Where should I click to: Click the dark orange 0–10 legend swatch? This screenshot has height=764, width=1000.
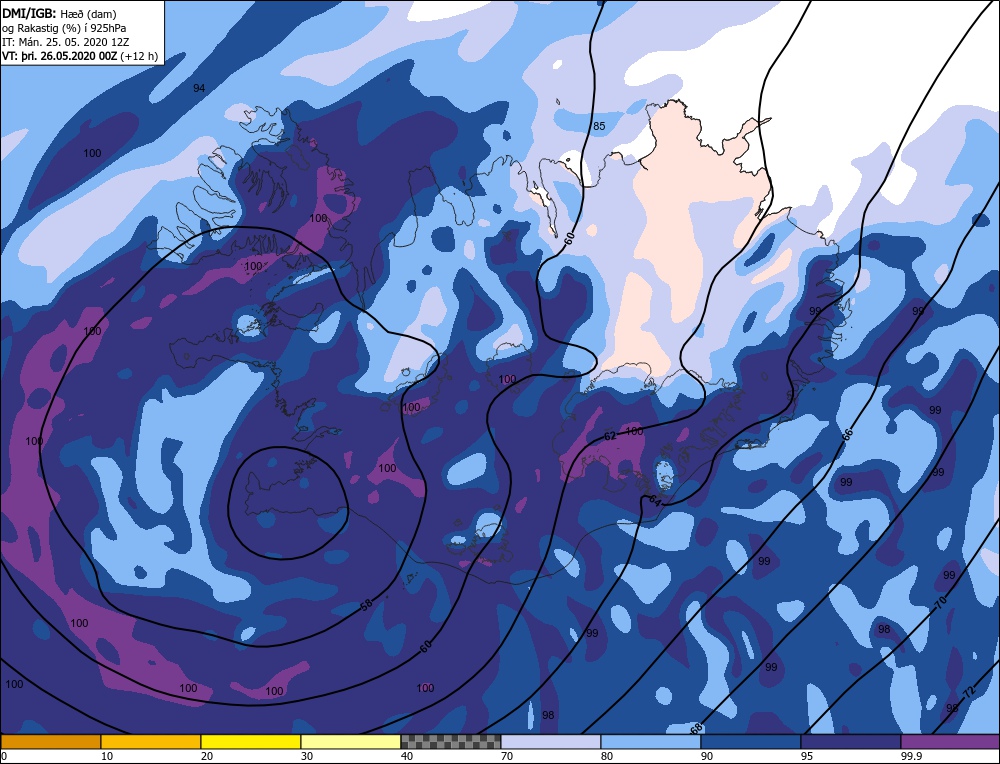tap(51, 742)
